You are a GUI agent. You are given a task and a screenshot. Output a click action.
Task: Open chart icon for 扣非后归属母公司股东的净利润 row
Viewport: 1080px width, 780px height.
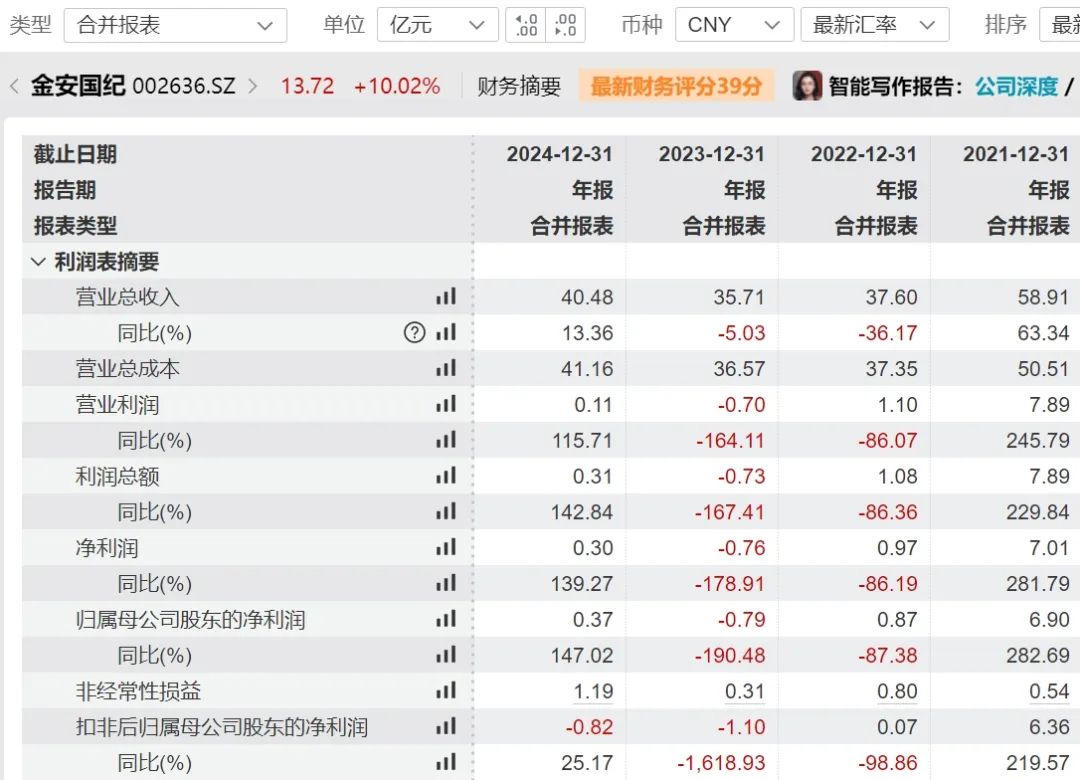click(446, 726)
